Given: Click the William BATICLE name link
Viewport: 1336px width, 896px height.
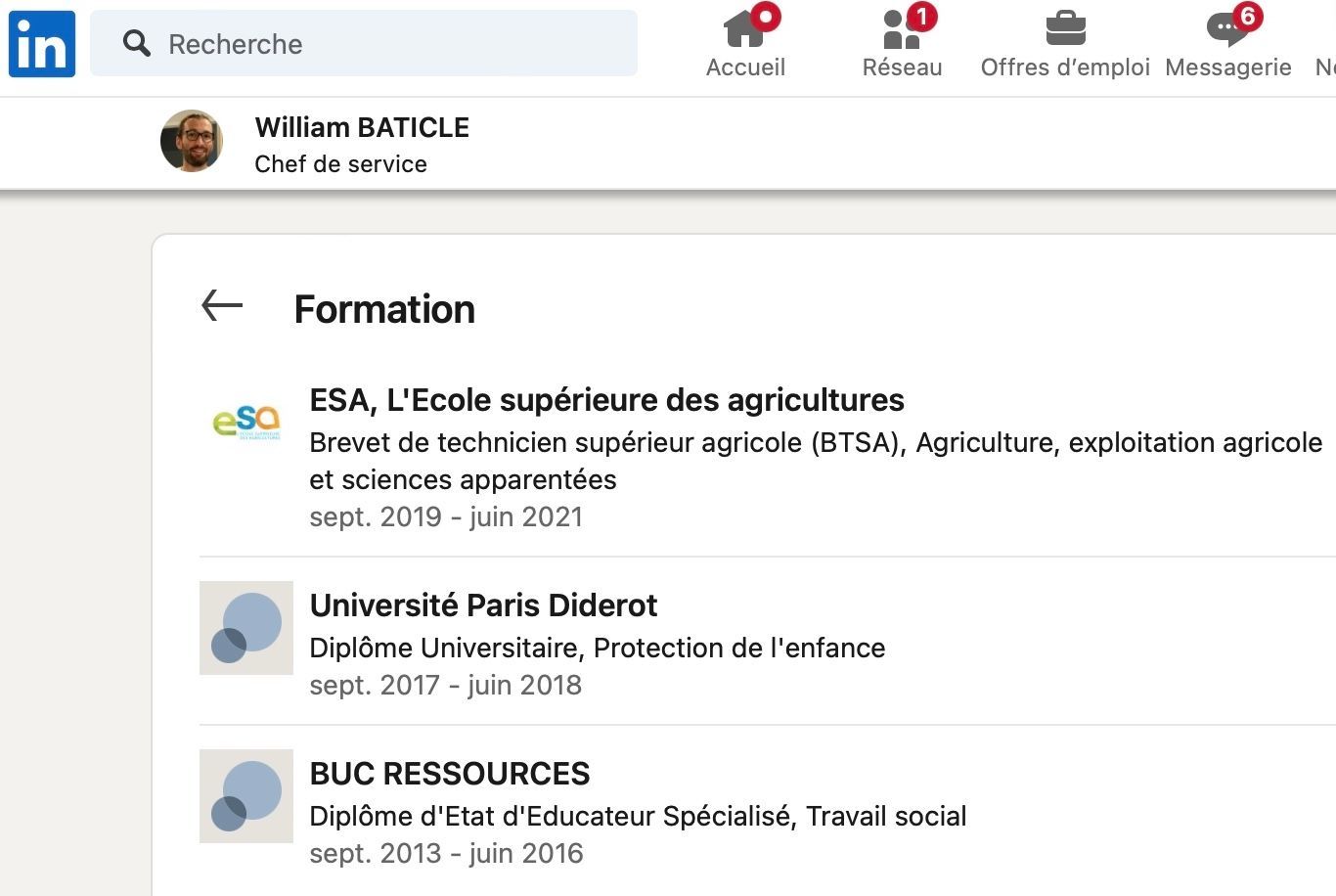Looking at the screenshot, I should click(362, 127).
